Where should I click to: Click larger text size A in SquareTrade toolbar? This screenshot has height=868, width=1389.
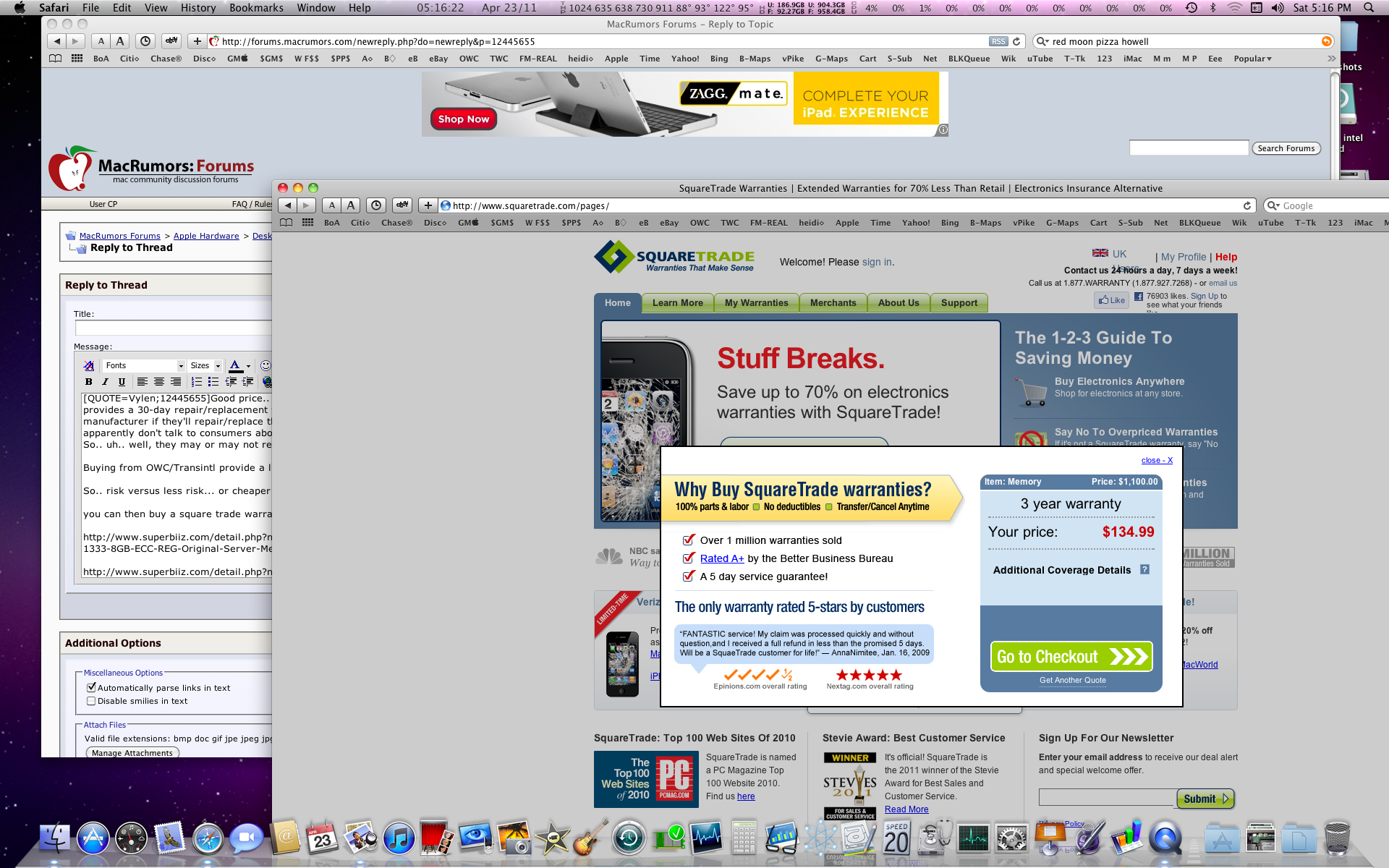(x=351, y=205)
